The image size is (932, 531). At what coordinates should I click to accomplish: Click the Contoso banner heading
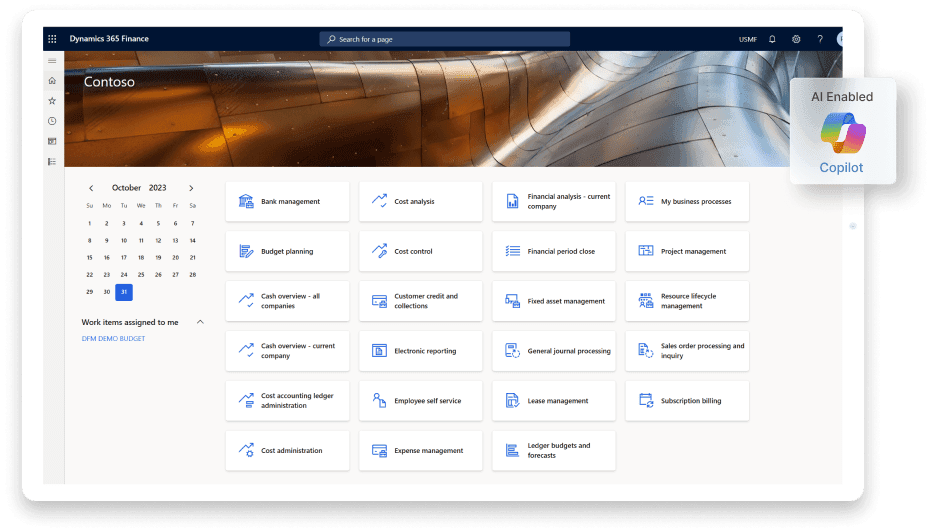[109, 81]
